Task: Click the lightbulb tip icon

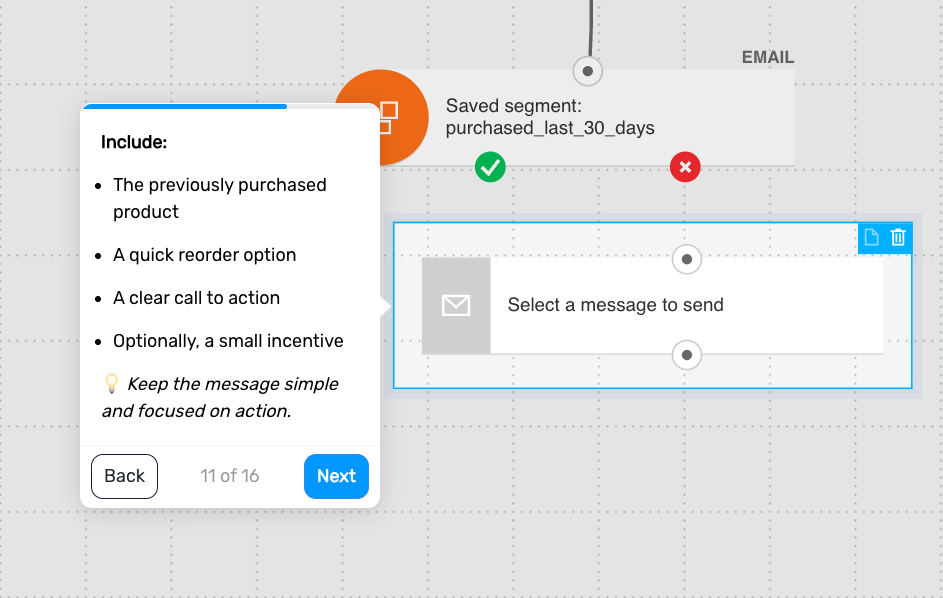Action: point(112,384)
